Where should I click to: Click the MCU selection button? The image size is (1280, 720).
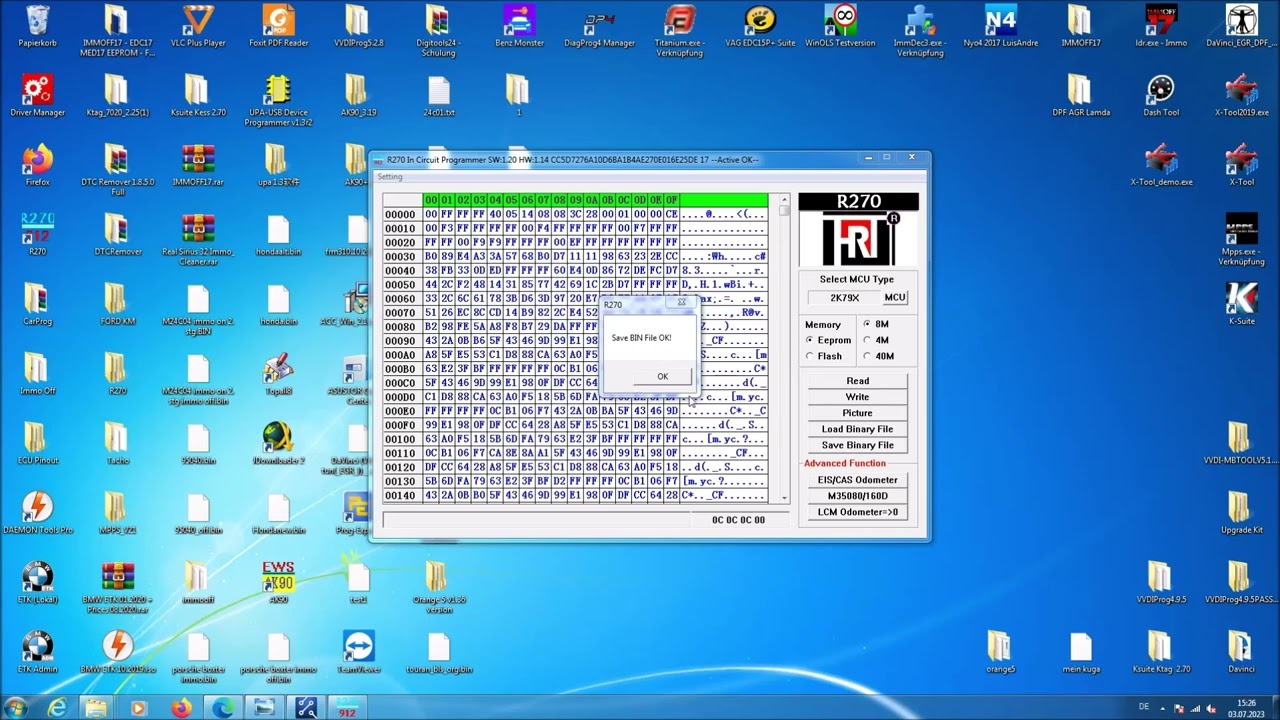tap(895, 298)
